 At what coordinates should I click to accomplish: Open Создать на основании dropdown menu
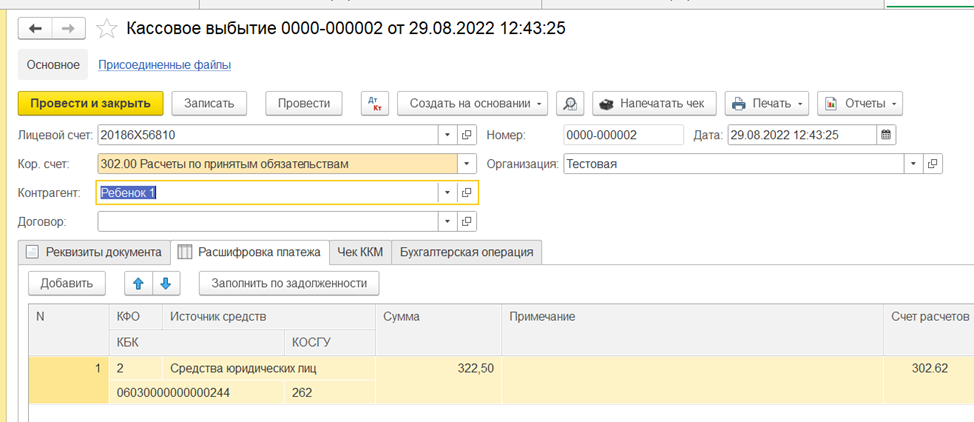pos(473,104)
